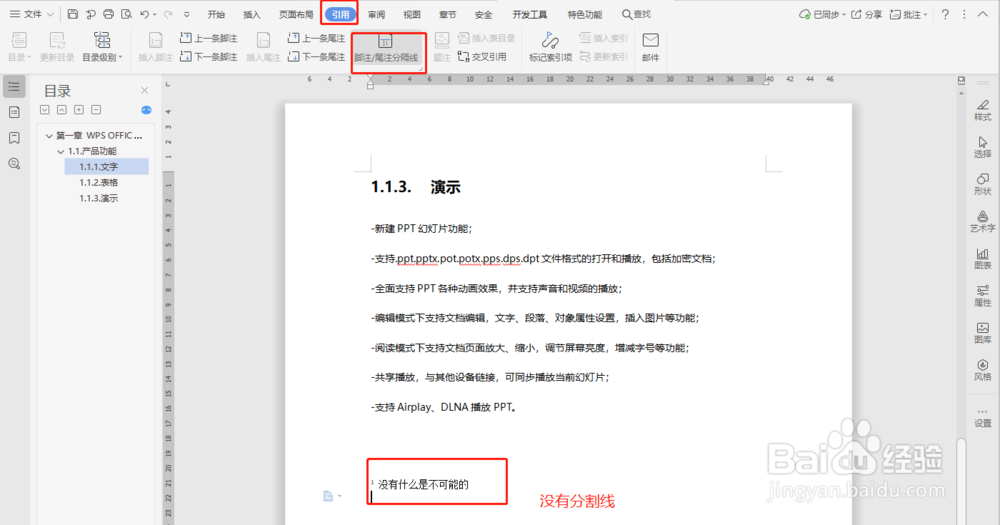Select 1.1.2.表格 in the outline

pos(99,182)
